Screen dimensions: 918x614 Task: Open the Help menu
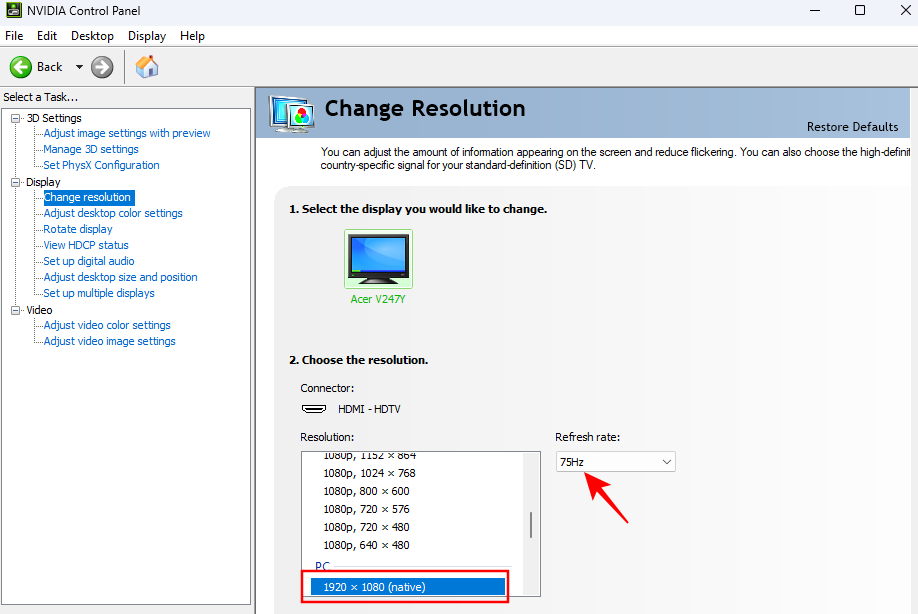[x=192, y=35]
